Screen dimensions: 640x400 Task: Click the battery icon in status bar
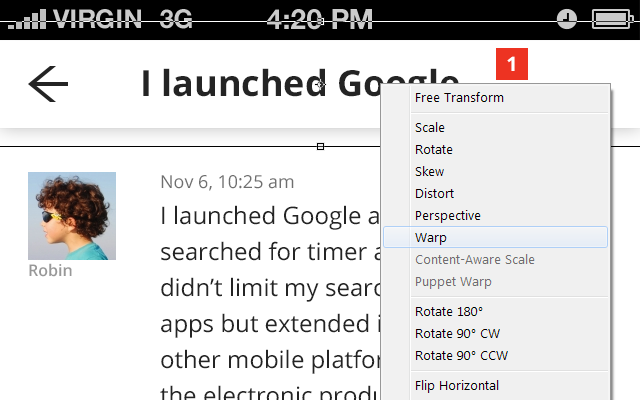click(610, 18)
